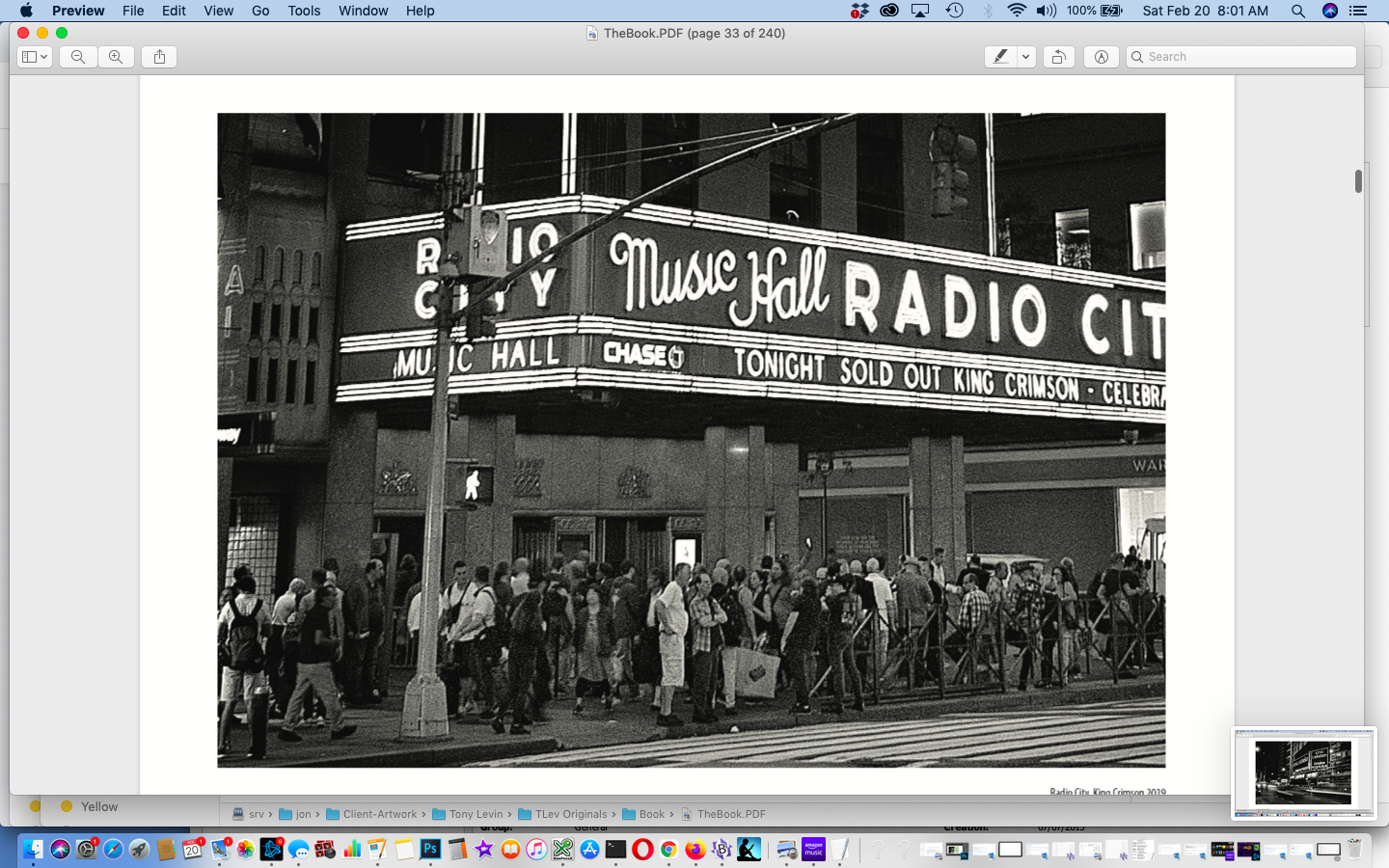Click 'Tony Levin' in the path bar

pos(468,814)
